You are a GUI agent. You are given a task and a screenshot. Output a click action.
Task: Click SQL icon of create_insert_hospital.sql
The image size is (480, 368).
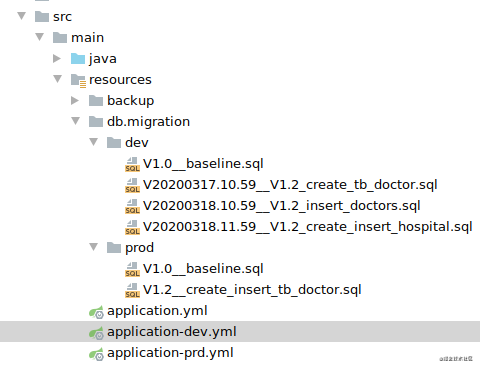(132, 227)
